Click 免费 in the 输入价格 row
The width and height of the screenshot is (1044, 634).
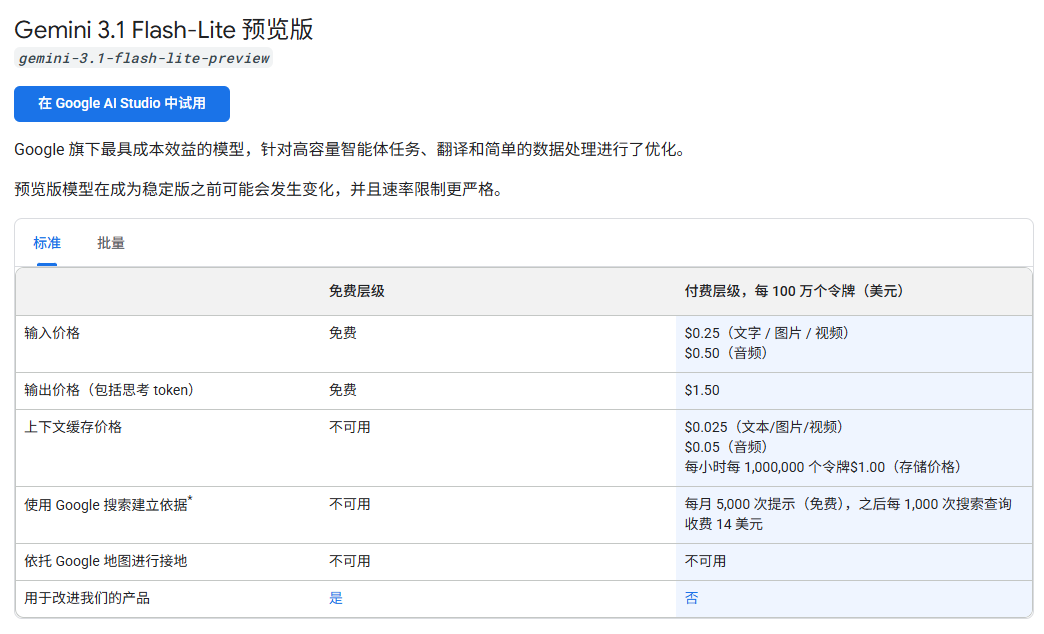[342, 333]
